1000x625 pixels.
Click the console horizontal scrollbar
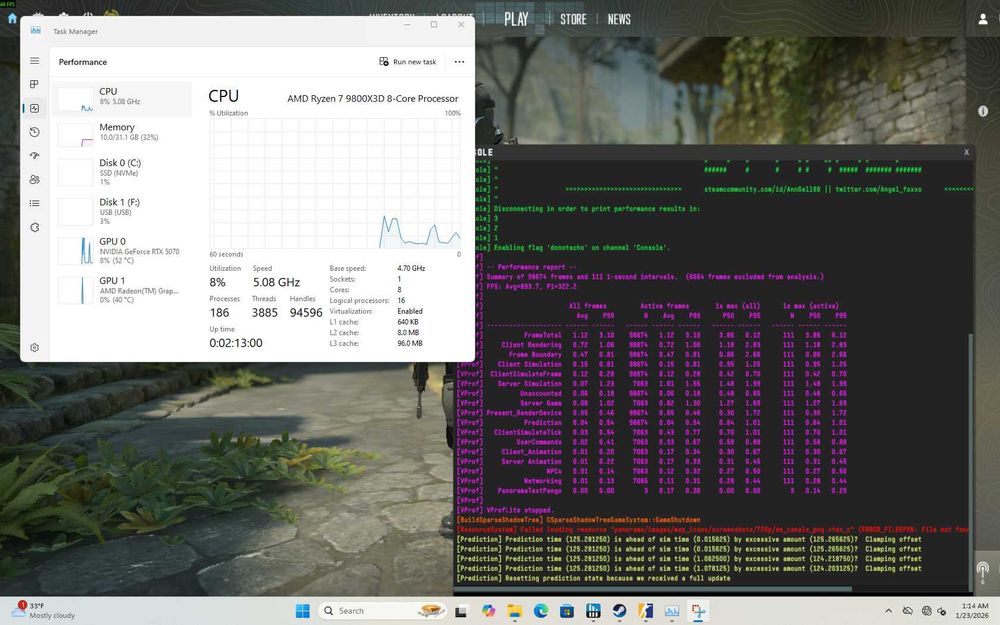coord(654,589)
